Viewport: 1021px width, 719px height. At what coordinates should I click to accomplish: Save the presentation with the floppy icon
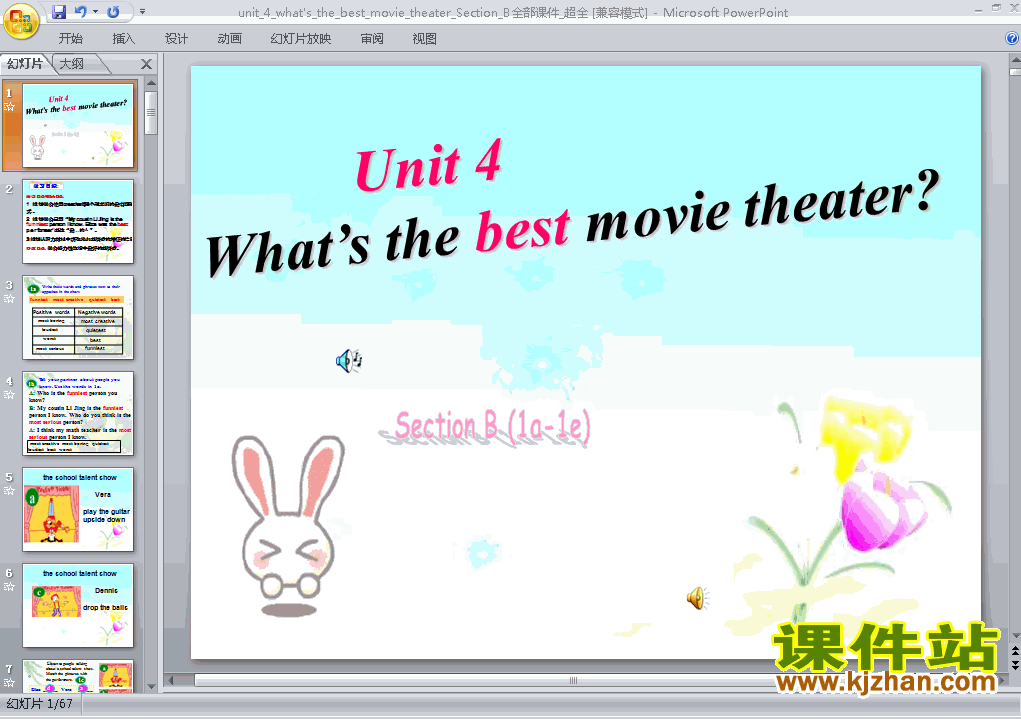coord(59,12)
